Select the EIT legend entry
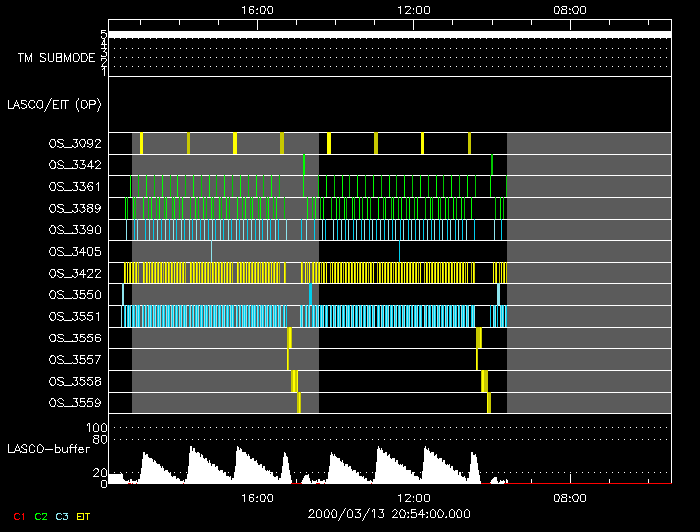 [x=83, y=515]
